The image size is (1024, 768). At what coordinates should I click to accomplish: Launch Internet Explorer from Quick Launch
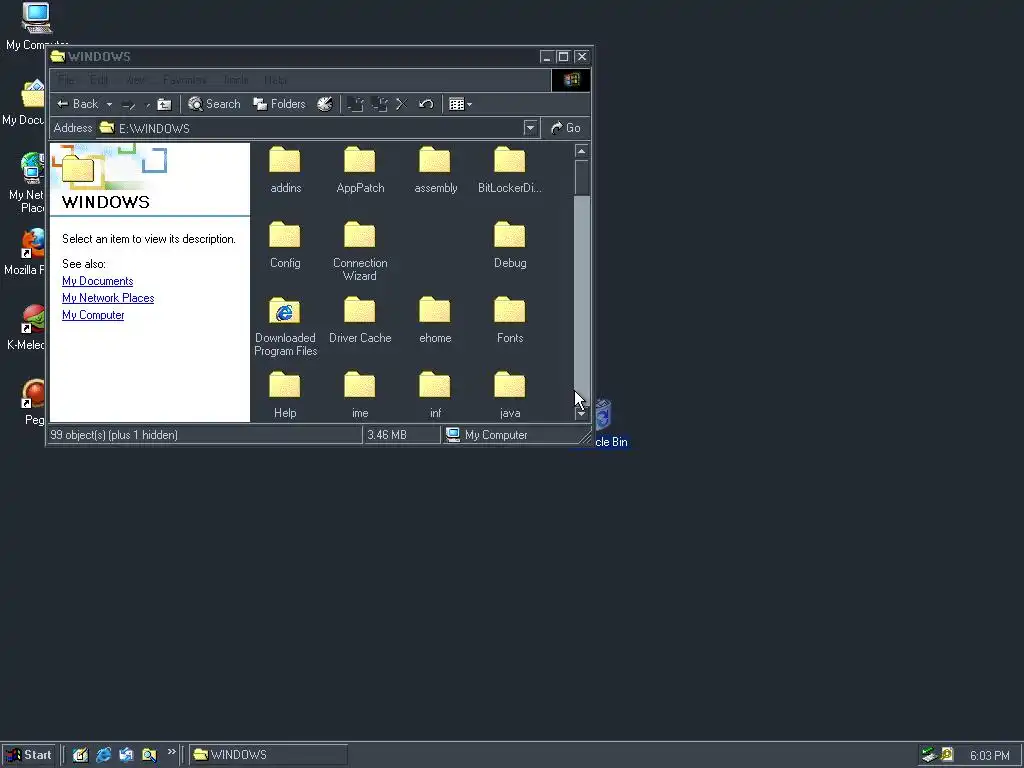click(x=103, y=755)
